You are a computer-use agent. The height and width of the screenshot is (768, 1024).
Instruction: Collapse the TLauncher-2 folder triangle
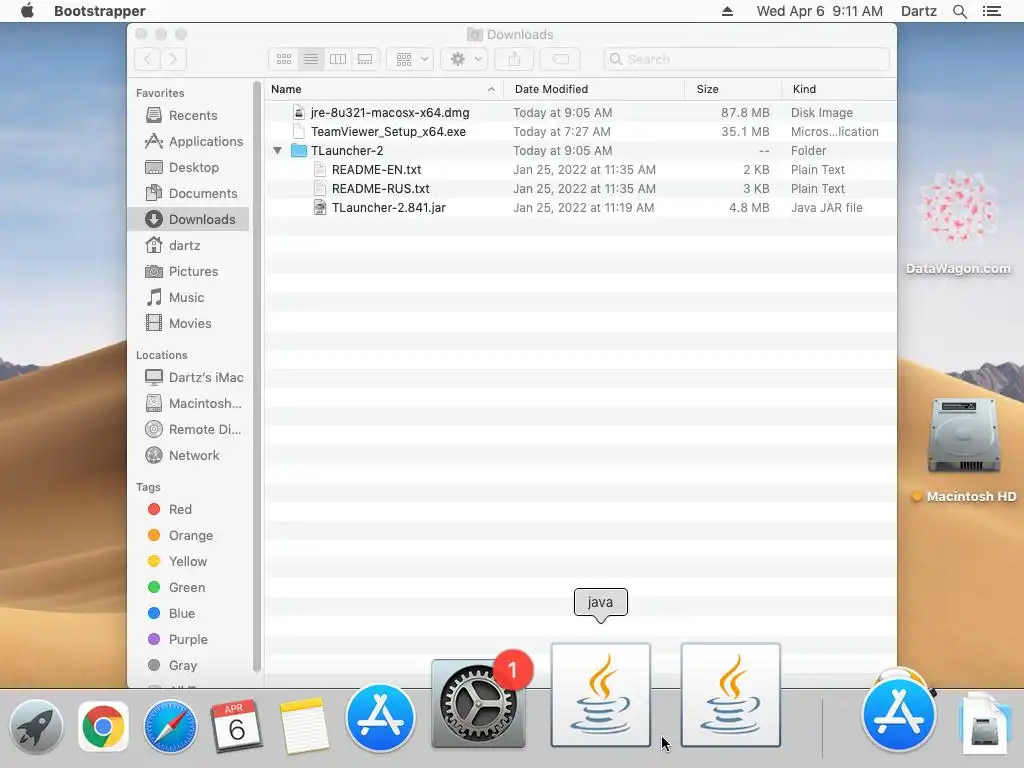278,151
